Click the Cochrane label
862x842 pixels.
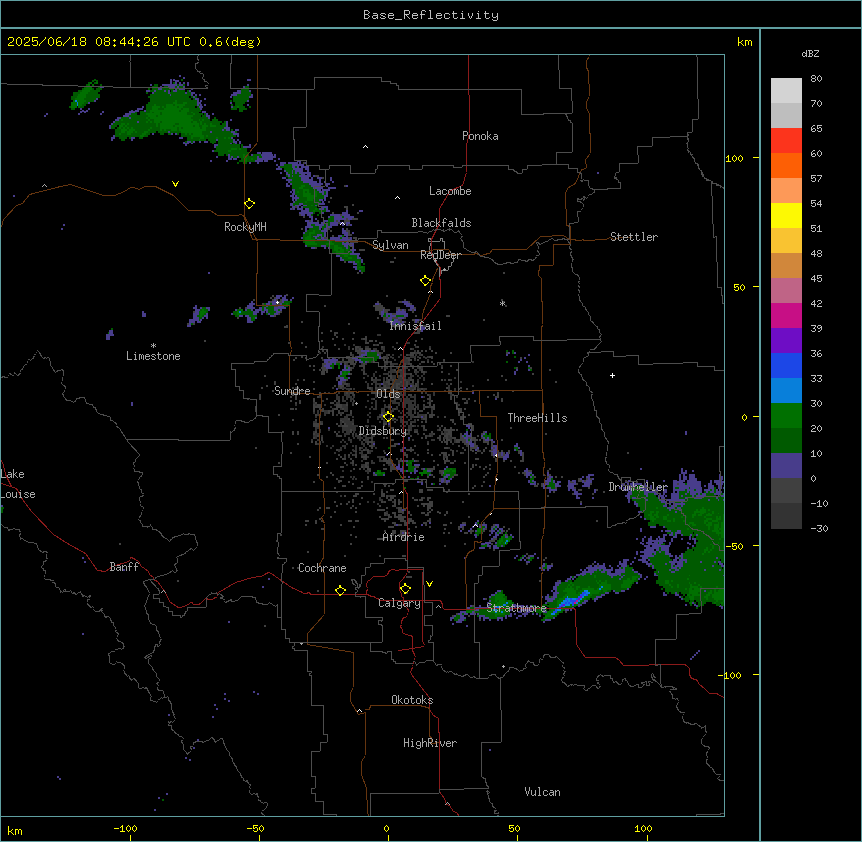(322, 568)
